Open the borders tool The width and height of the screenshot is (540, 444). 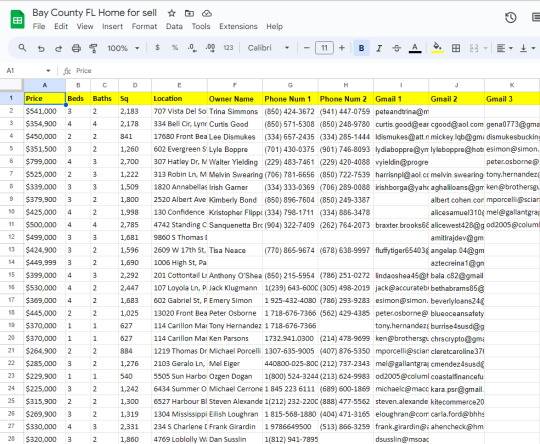pyautogui.click(x=456, y=48)
